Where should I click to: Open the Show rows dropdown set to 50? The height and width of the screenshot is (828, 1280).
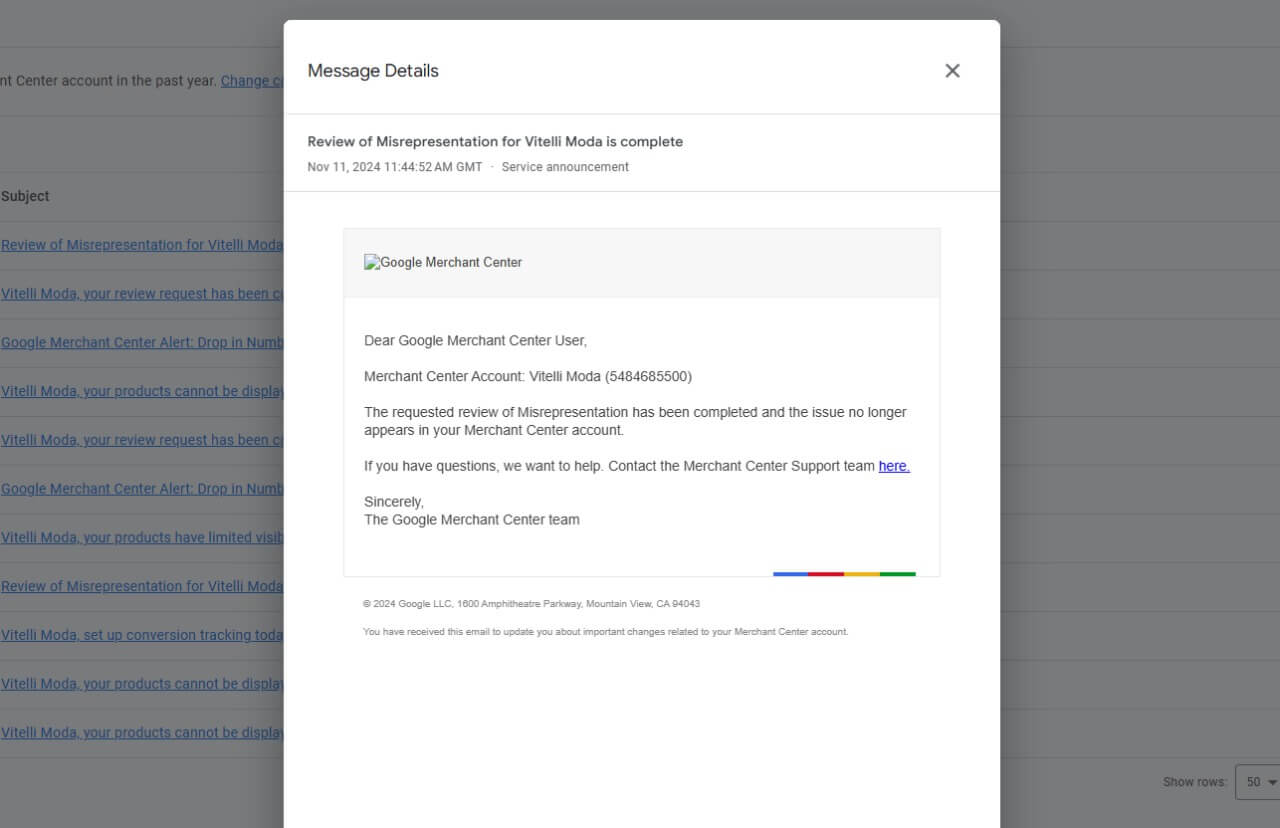(1257, 782)
